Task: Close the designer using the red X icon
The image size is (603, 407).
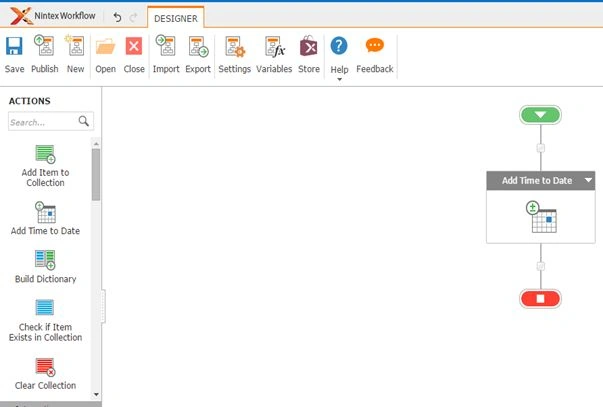Action: 134,46
